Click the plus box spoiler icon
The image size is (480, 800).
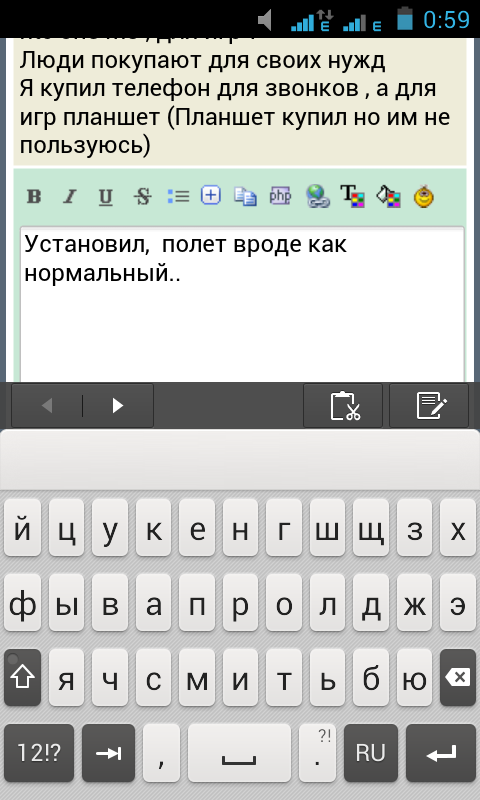[211, 195]
